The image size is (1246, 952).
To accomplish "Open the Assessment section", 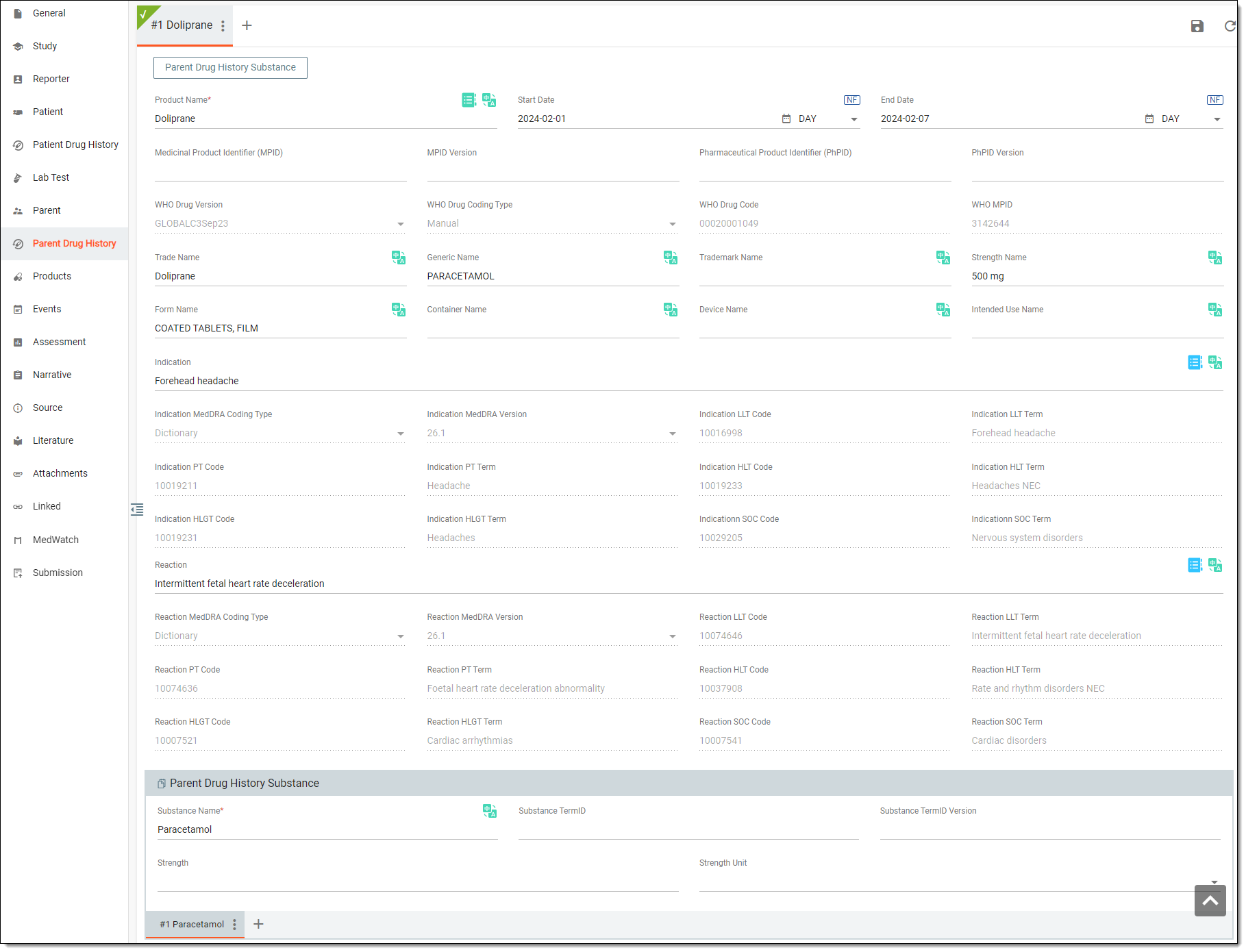I will pos(64,342).
